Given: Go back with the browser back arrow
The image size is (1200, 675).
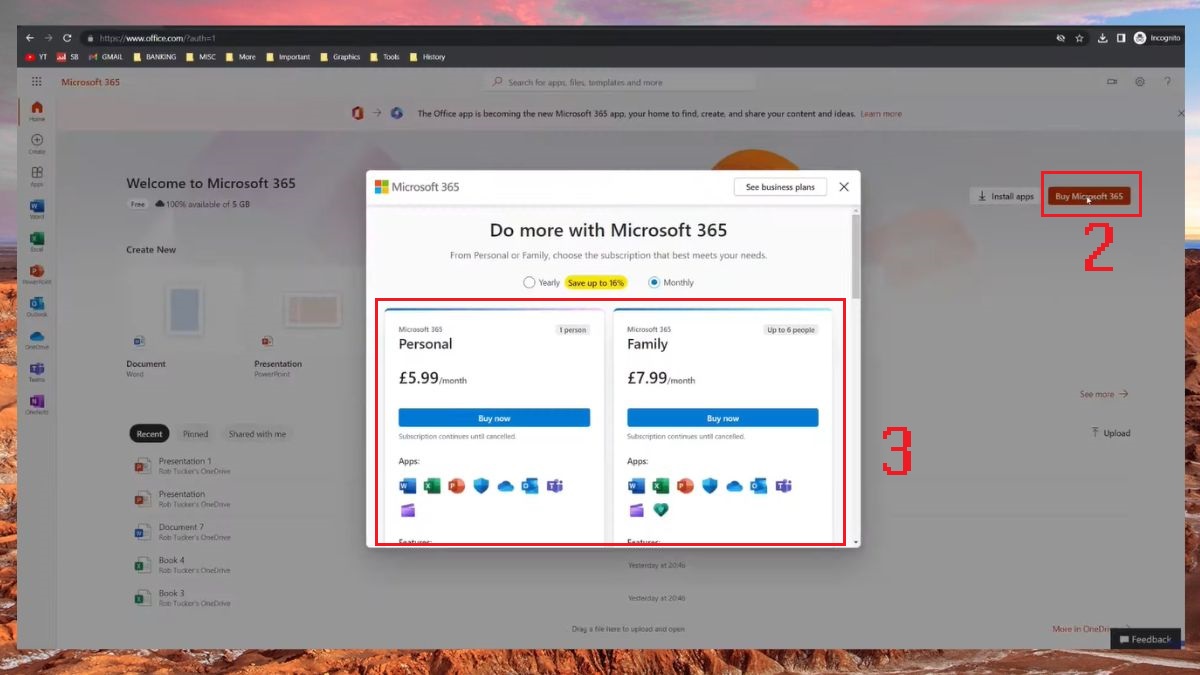Looking at the screenshot, I should [30, 38].
